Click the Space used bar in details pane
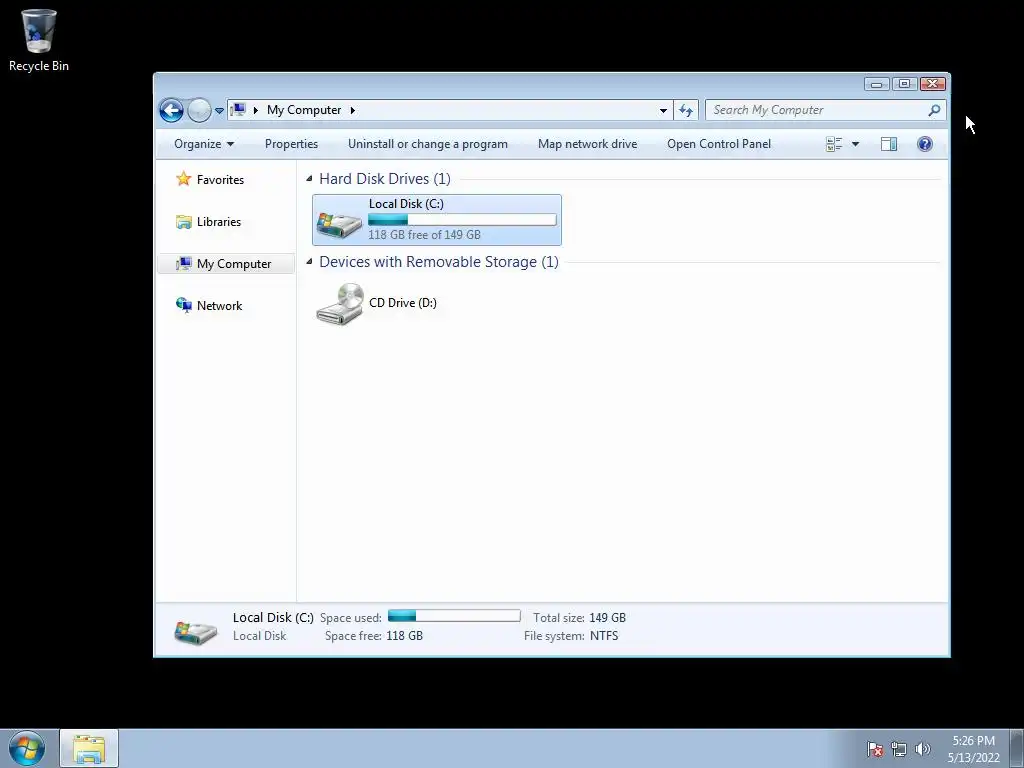 [454, 616]
